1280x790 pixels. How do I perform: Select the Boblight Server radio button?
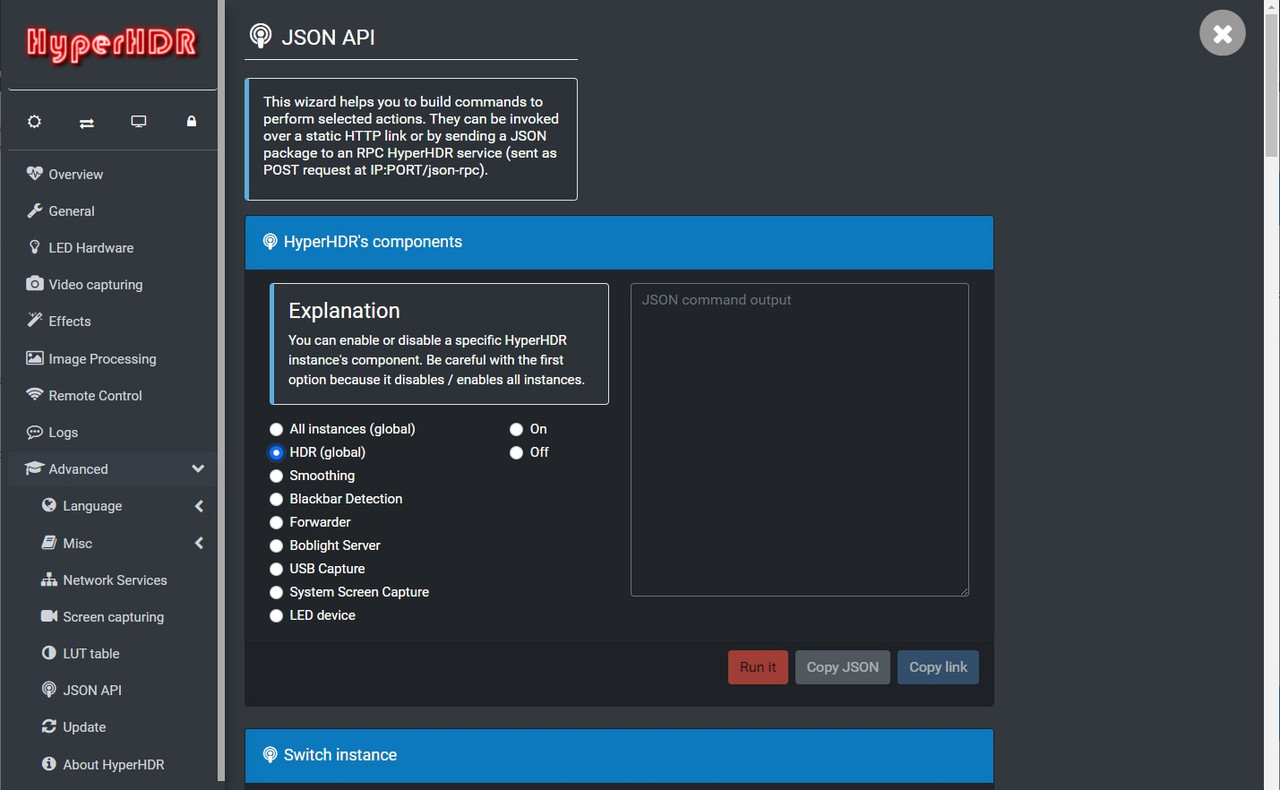(276, 545)
